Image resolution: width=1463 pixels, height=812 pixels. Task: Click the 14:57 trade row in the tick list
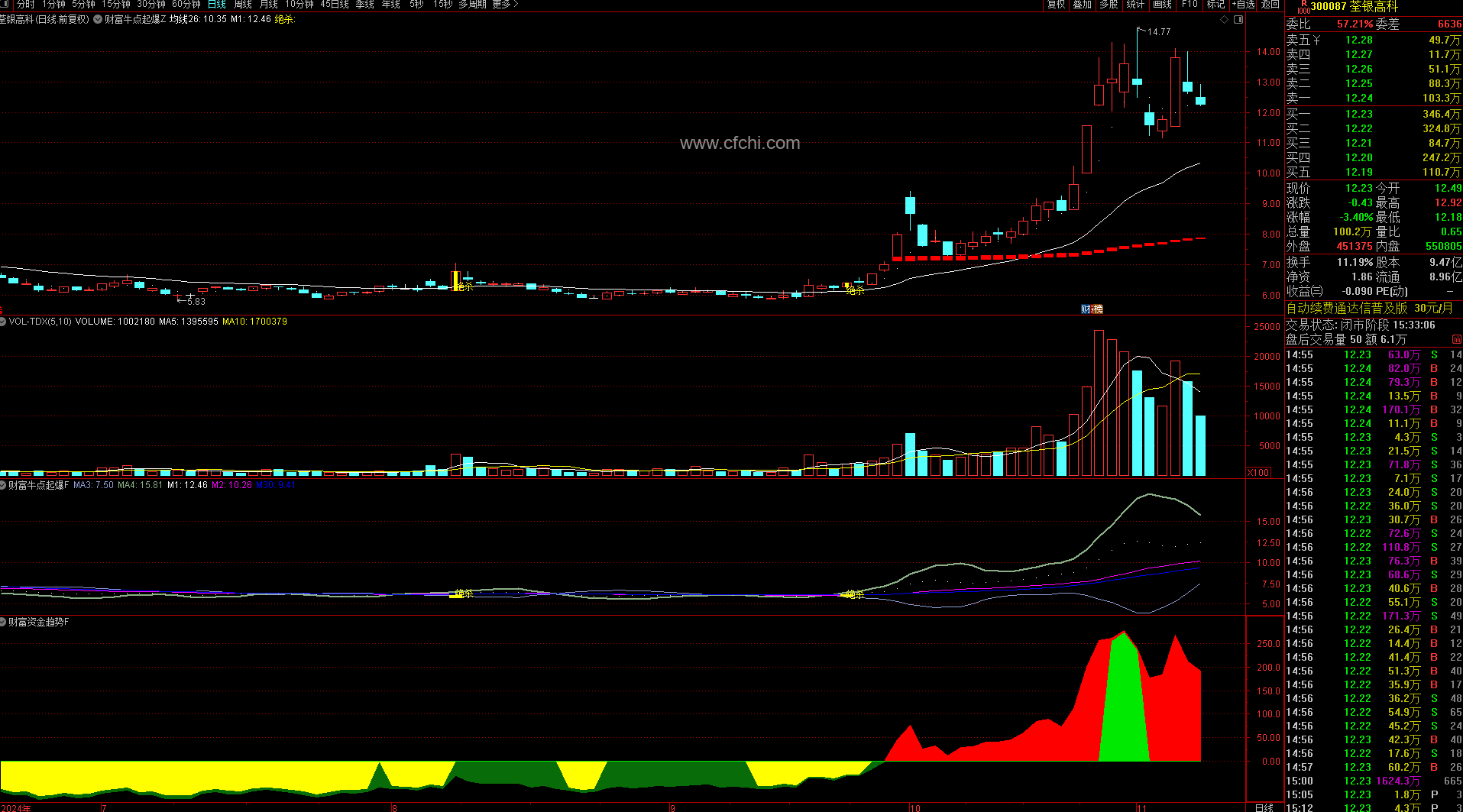click(1374, 767)
